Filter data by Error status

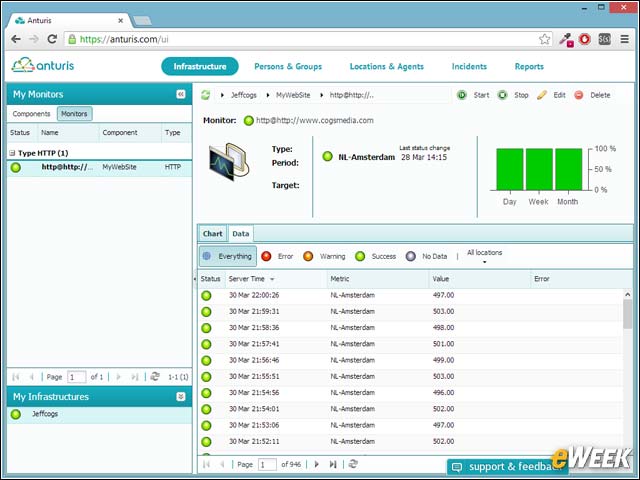tap(277, 256)
